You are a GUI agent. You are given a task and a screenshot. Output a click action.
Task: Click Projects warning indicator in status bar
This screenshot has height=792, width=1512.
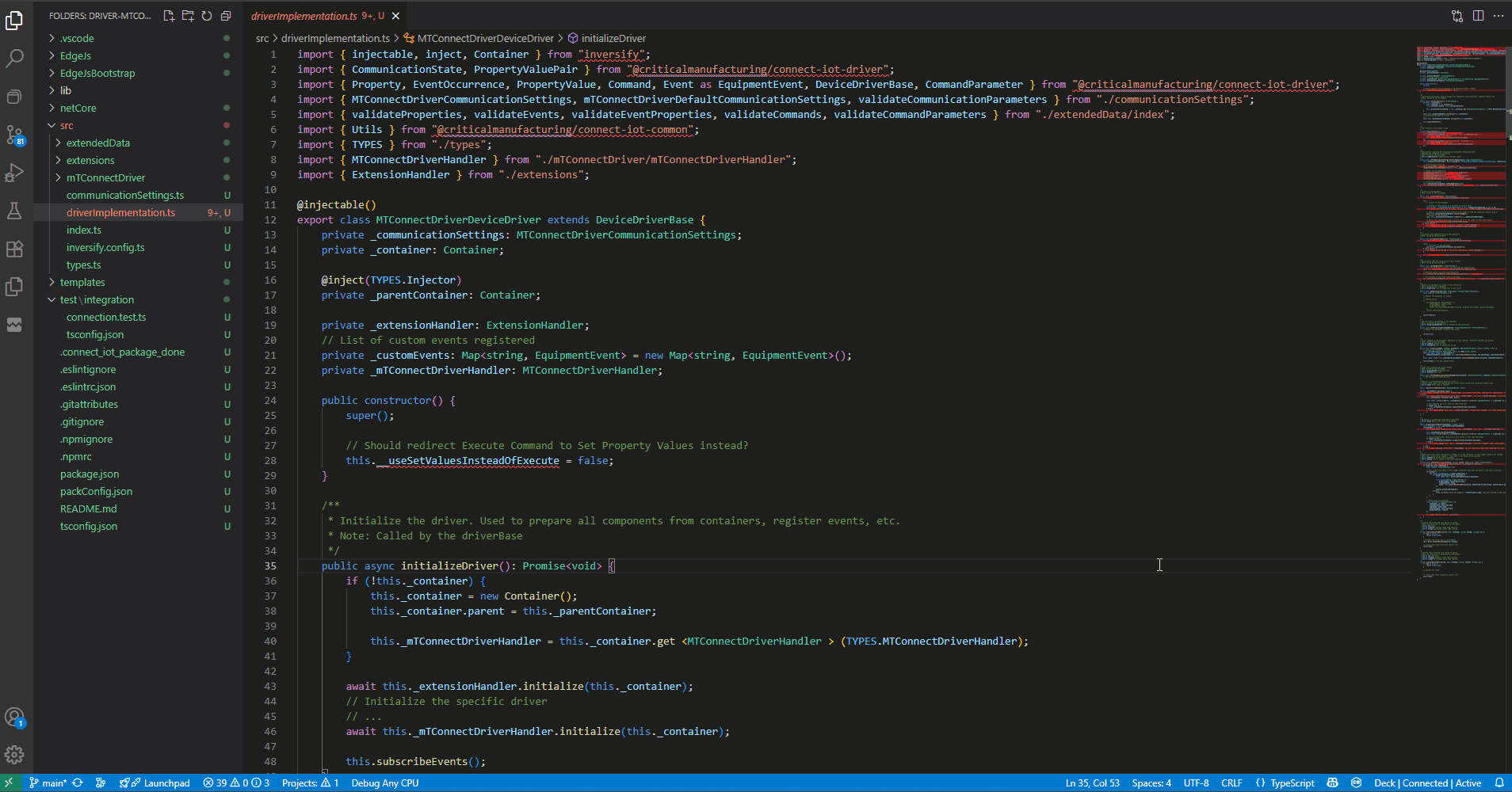coord(310,782)
